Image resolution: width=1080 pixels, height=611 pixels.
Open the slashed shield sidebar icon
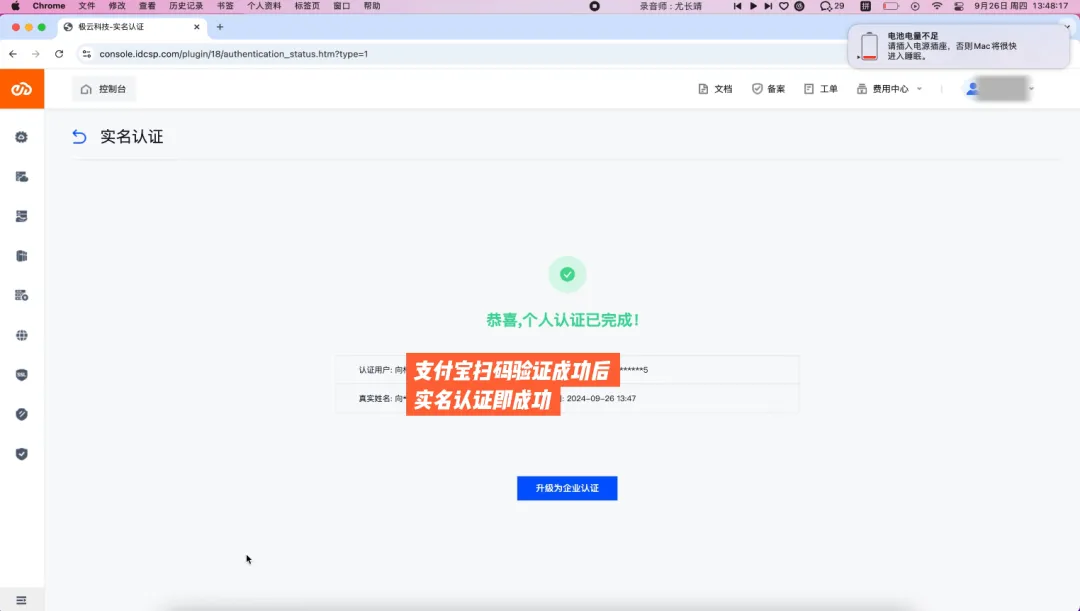21,414
